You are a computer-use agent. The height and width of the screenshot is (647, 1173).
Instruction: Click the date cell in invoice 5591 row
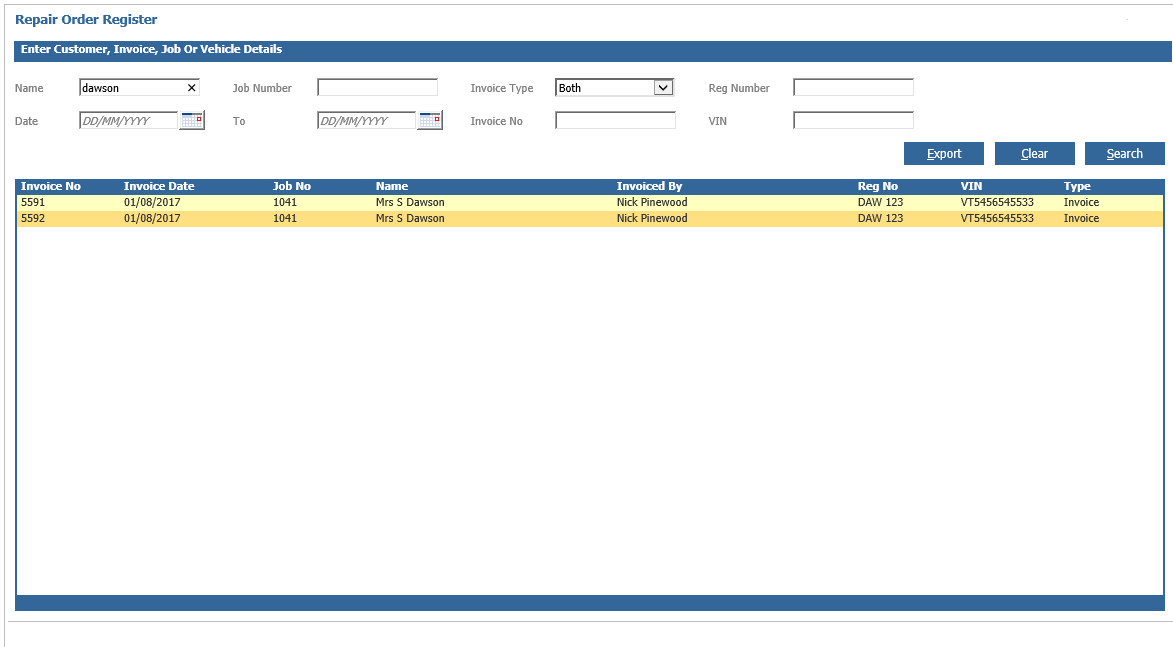click(x=152, y=202)
